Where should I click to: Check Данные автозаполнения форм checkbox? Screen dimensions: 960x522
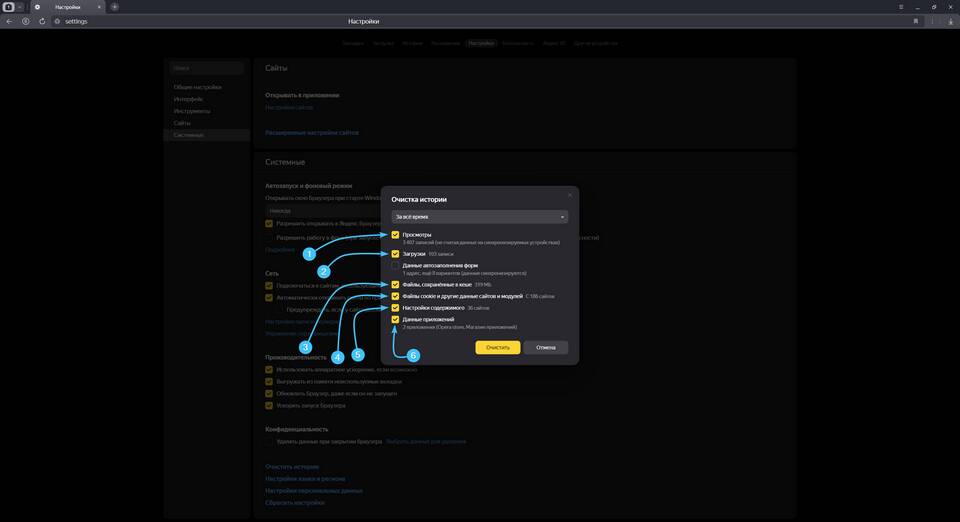coord(395,266)
